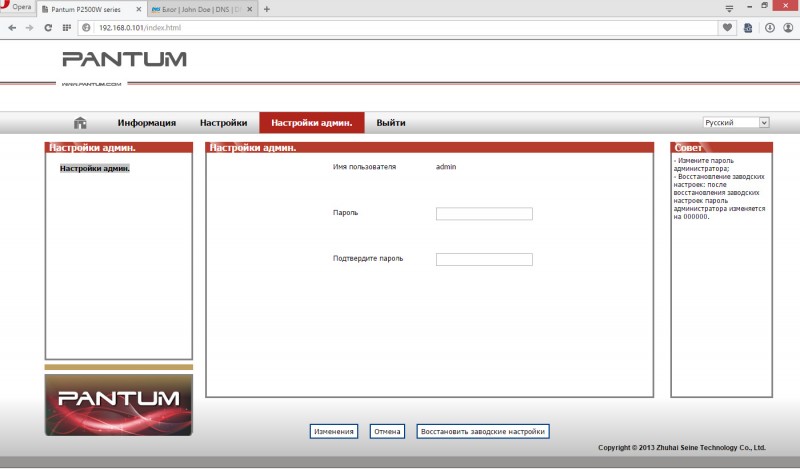Select the Выйти logout menu item
Screen dimensions: 800x469
coord(390,123)
